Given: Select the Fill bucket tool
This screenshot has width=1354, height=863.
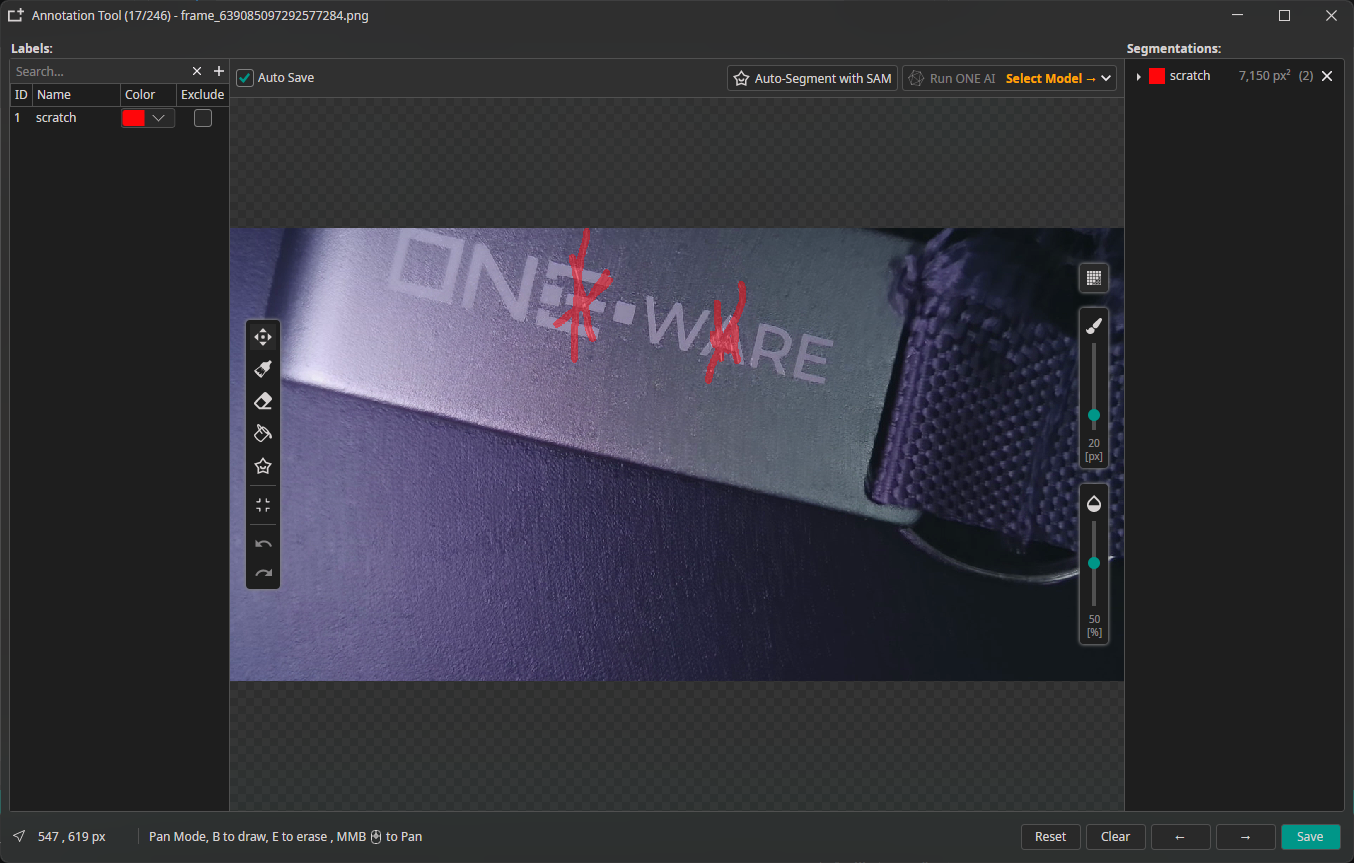Looking at the screenshot, I should pyautogui.click(x=263, y=433).
